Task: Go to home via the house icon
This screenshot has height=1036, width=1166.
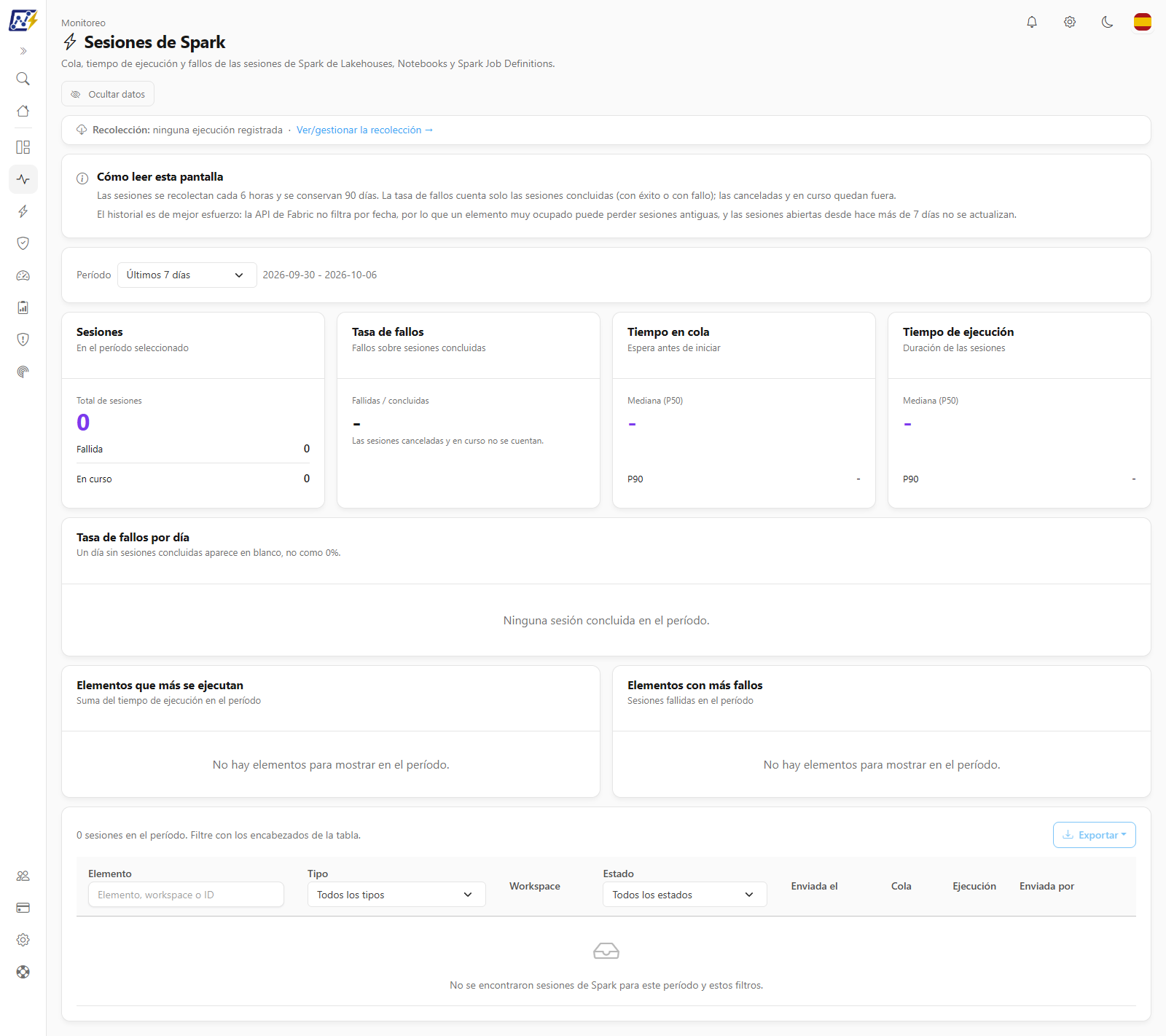Action: 23,111
